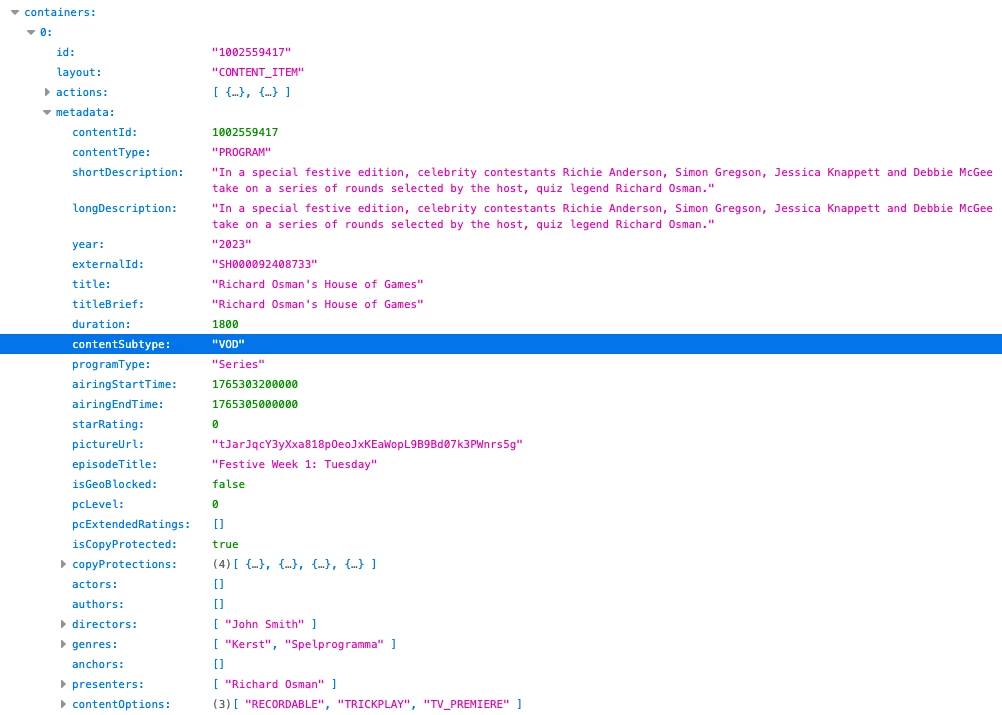
Task: Click the "VOD" value
Action: pos(228,344)
